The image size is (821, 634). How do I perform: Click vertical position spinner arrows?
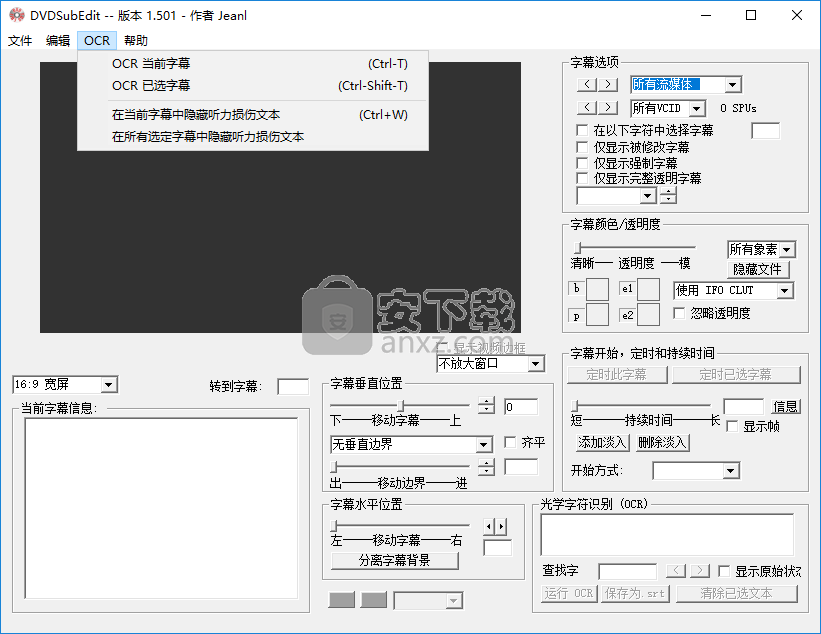(x=486, y=405)
